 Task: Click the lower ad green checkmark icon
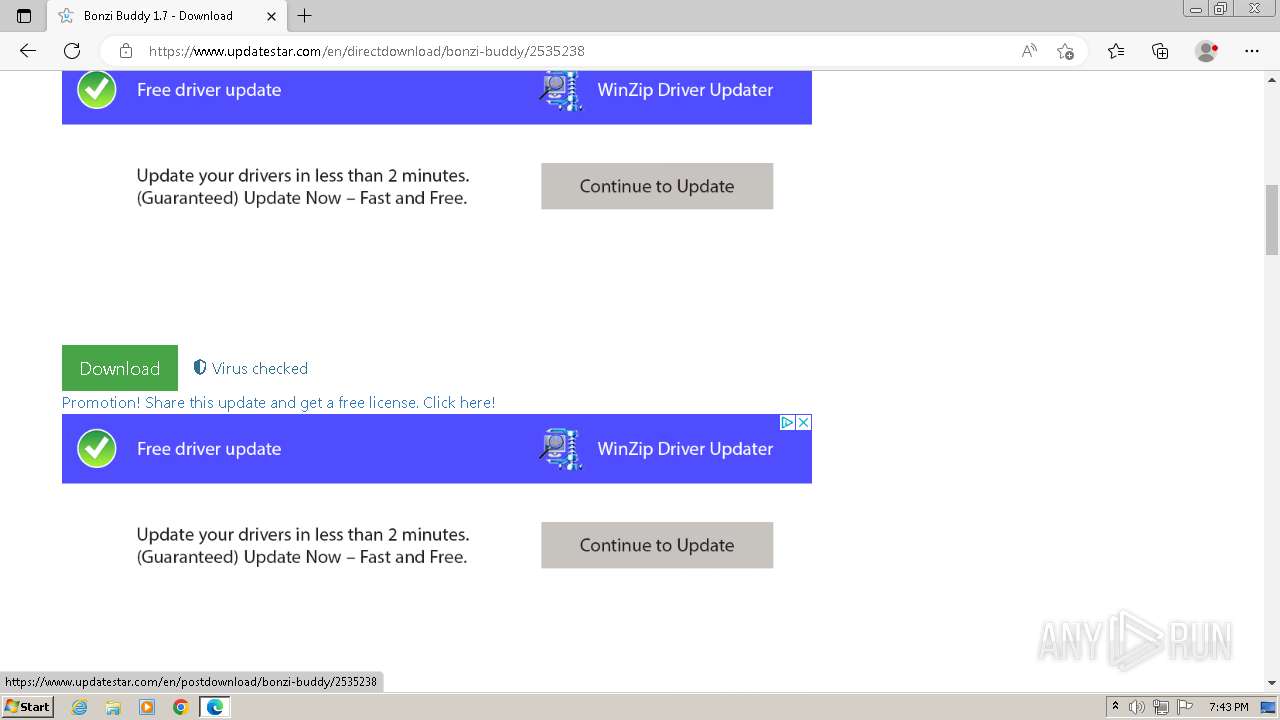(97, 449)
